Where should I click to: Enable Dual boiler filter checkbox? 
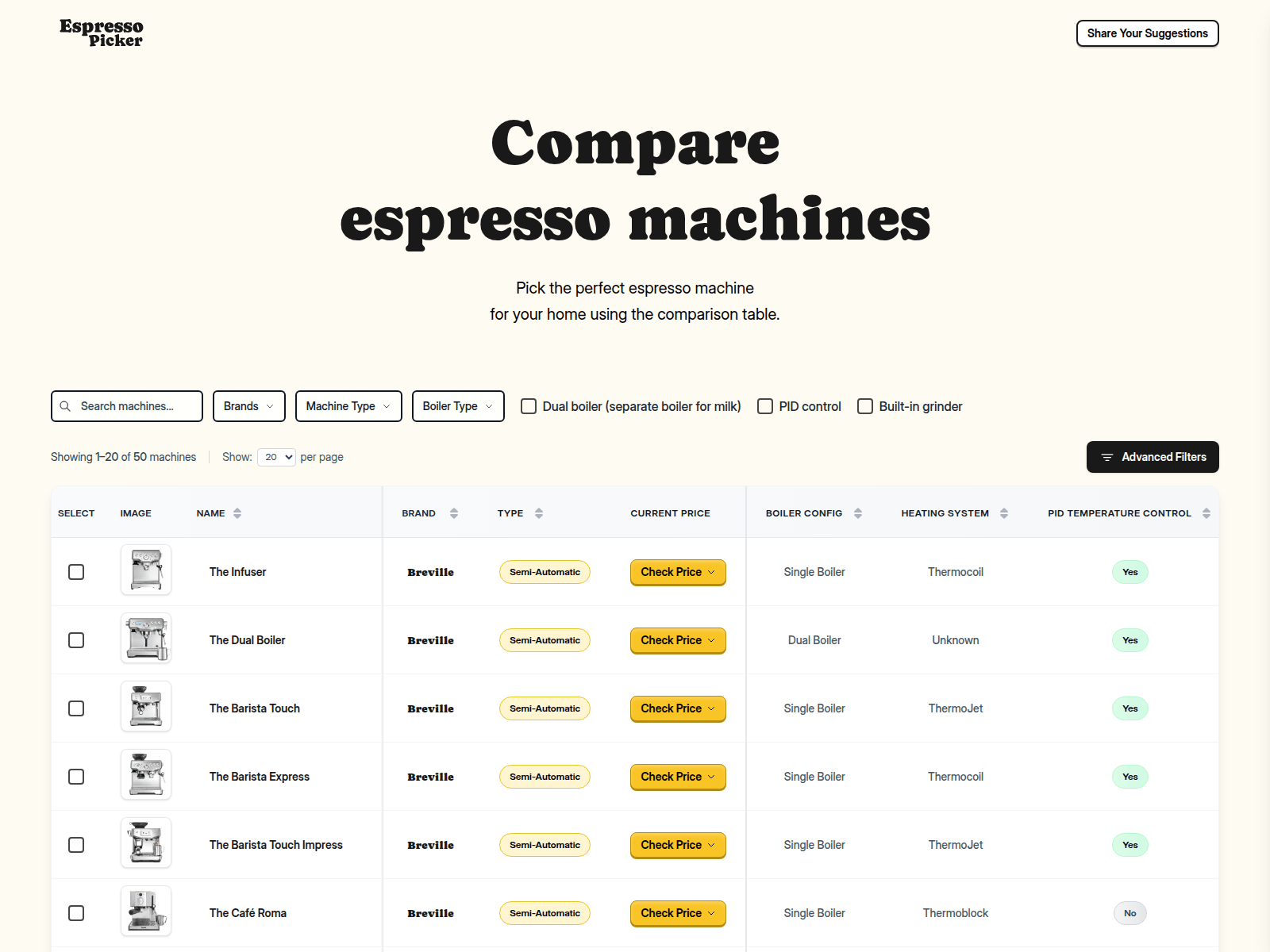point(529,406)
